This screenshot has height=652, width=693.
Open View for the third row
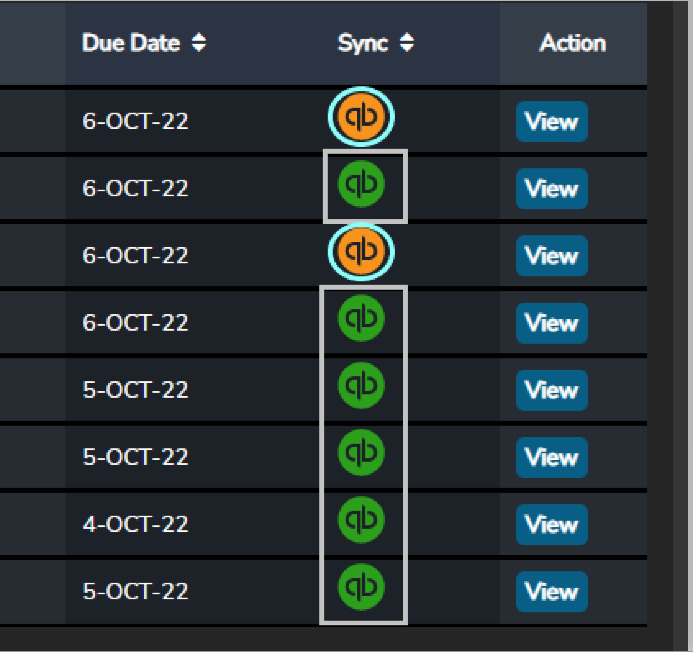pos(551,256)
